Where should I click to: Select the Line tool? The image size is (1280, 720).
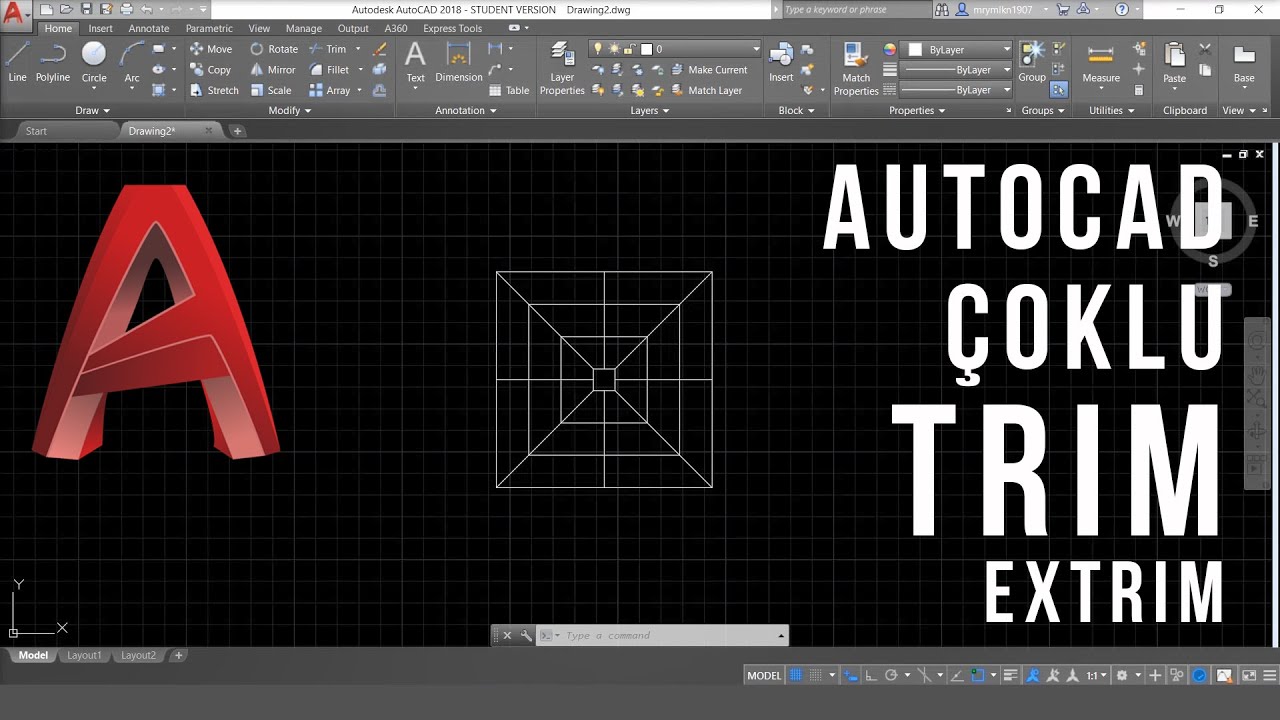tap(17, 62)
